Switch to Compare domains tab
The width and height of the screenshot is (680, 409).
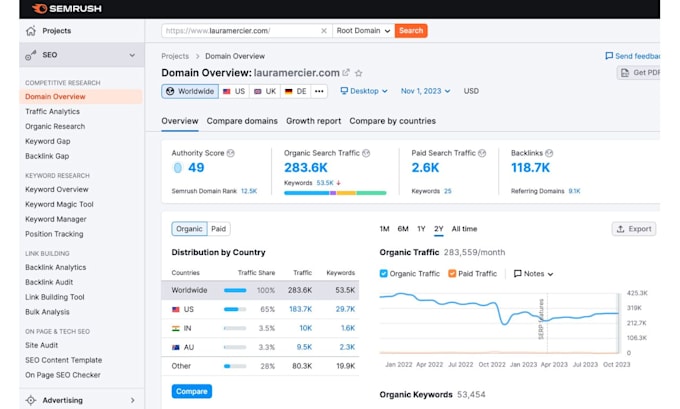242,121
